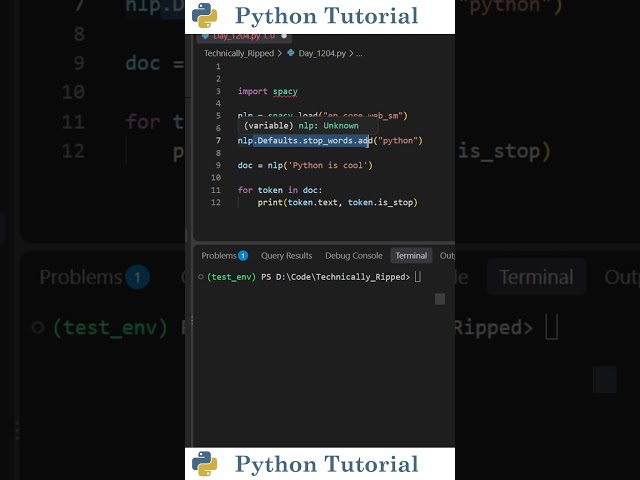Screen dimensions: 640x480
Task: Open the partially visible Output tab
Action: tap(447, 256)
